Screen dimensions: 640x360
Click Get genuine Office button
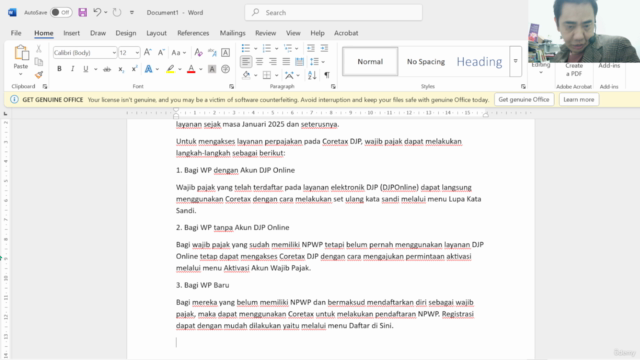point(524,100)
